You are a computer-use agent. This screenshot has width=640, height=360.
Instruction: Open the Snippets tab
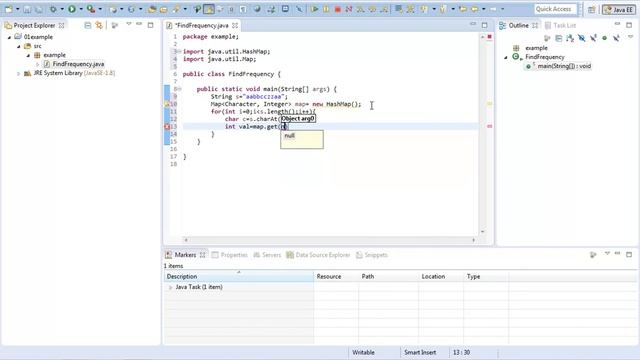(376, 255)
